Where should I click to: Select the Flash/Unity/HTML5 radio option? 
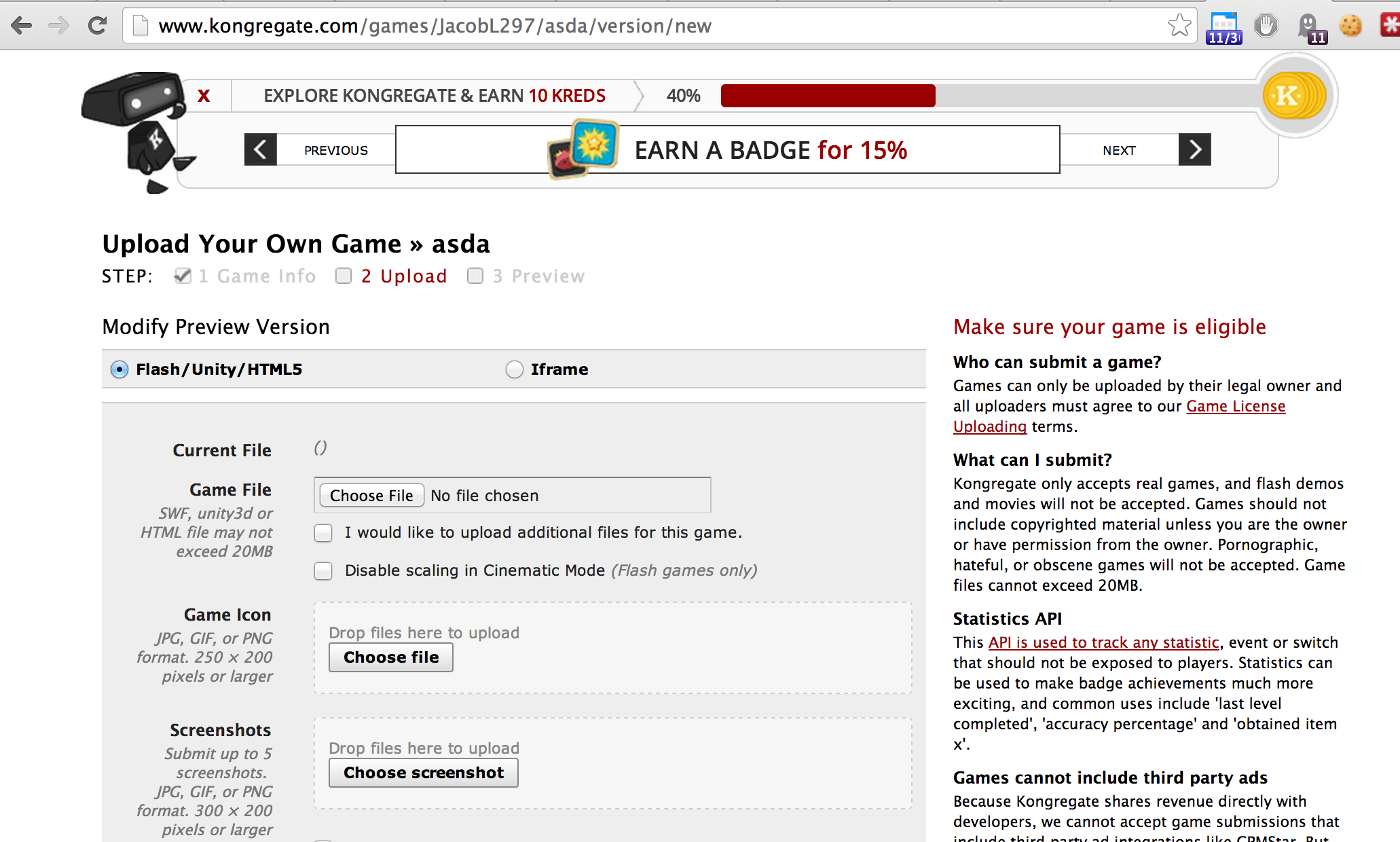[x=119, y=369]
